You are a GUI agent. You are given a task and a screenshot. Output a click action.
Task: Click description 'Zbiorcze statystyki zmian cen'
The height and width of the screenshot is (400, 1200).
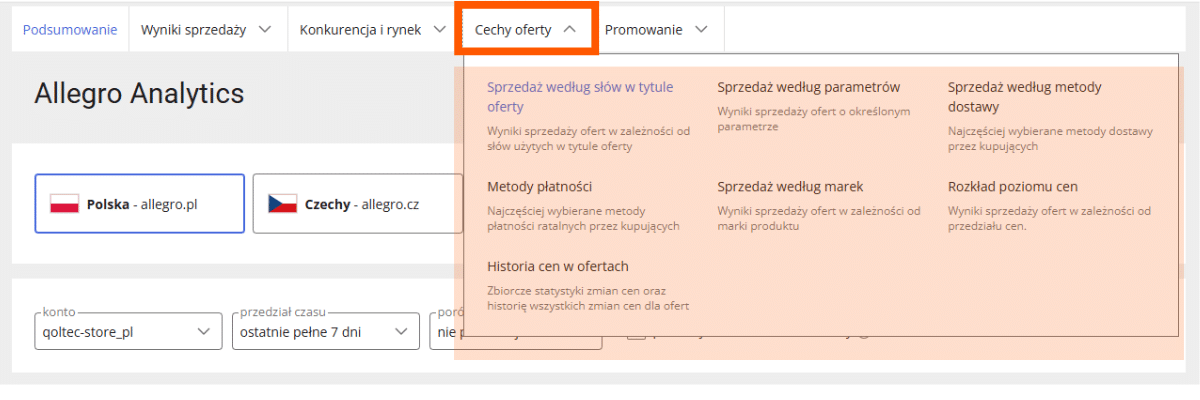pos(588,299)
